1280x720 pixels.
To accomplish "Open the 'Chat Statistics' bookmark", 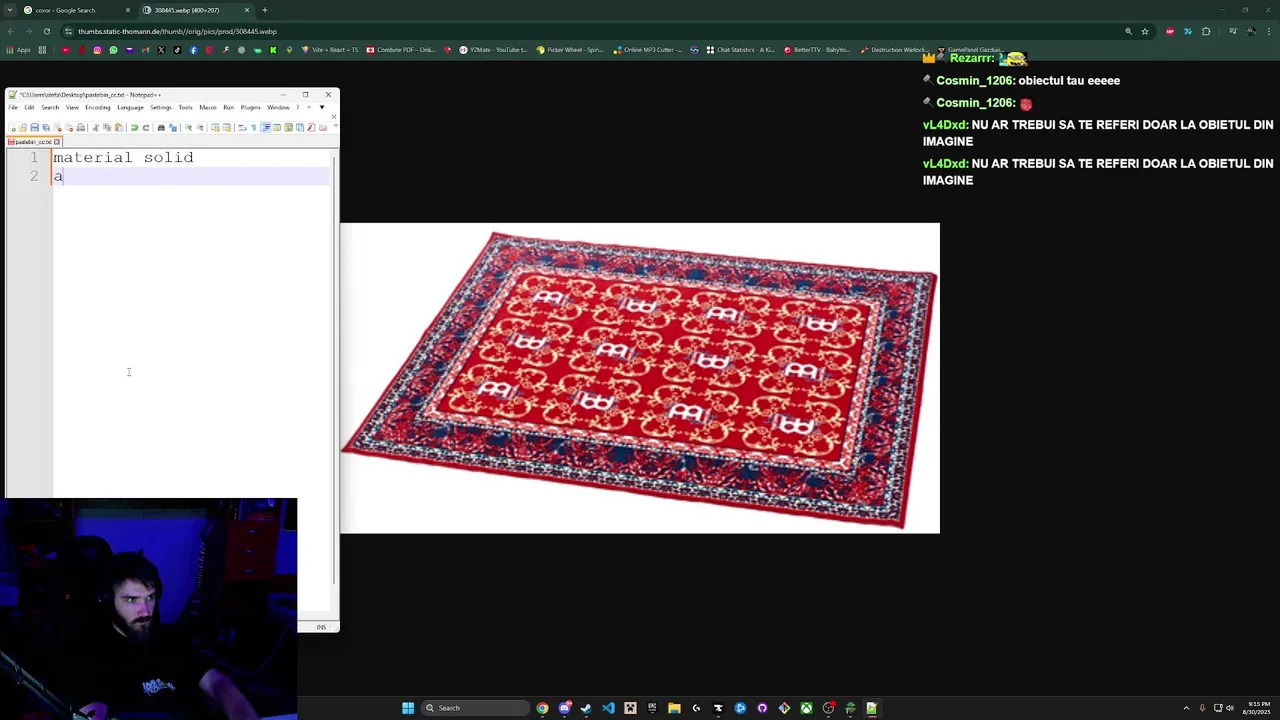I will (740, 50).
